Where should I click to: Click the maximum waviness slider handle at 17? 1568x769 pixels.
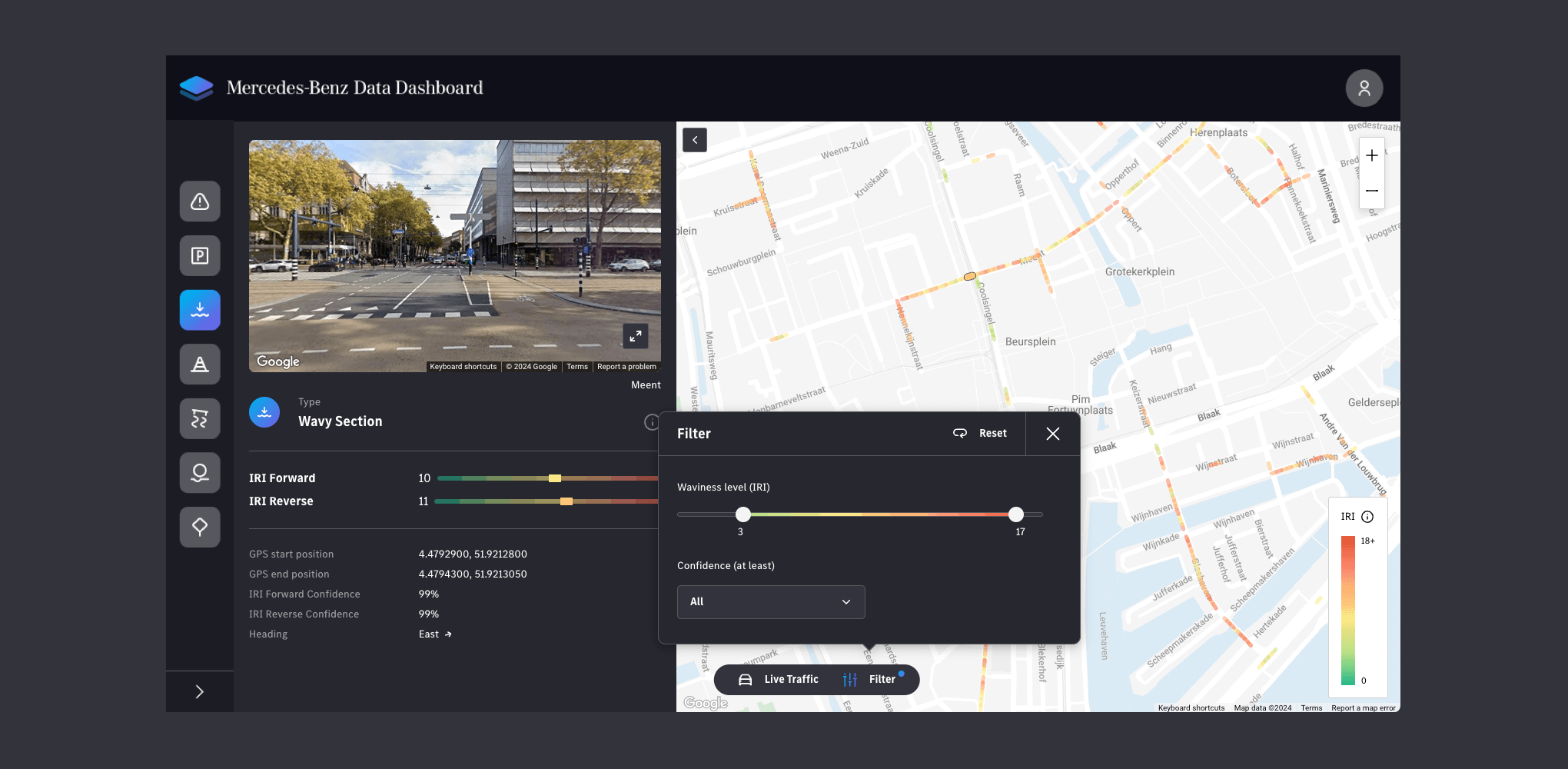[x=1016, y=514]
